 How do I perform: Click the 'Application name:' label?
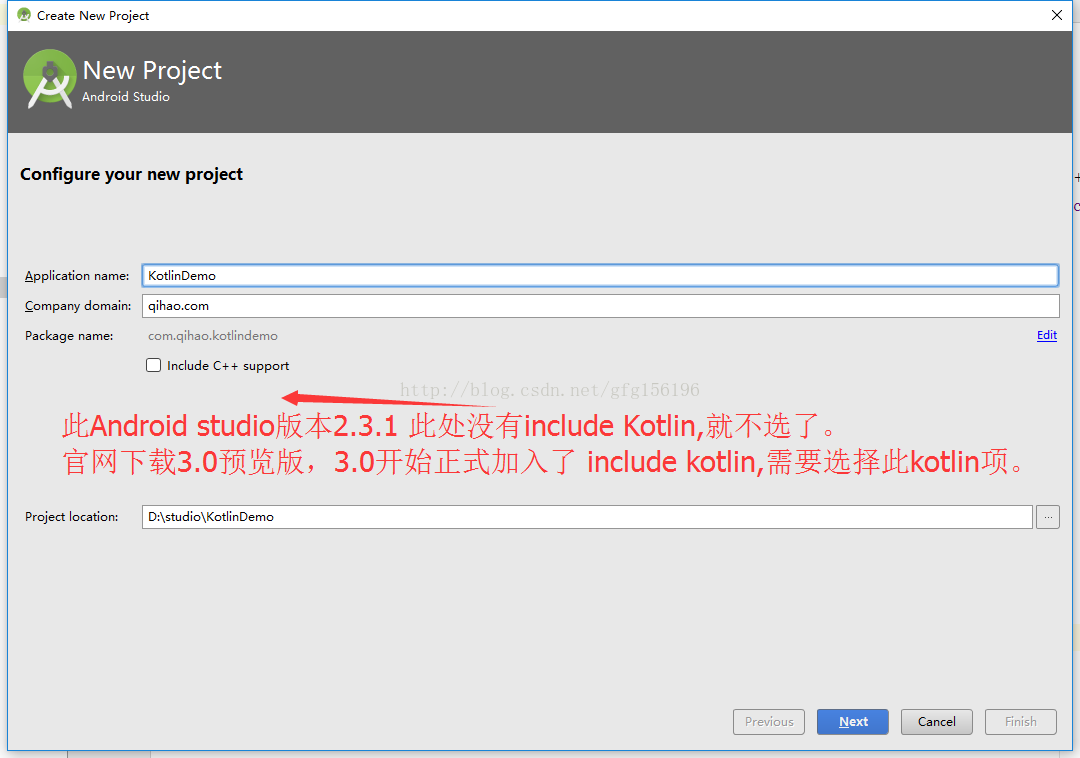point(77,276)
